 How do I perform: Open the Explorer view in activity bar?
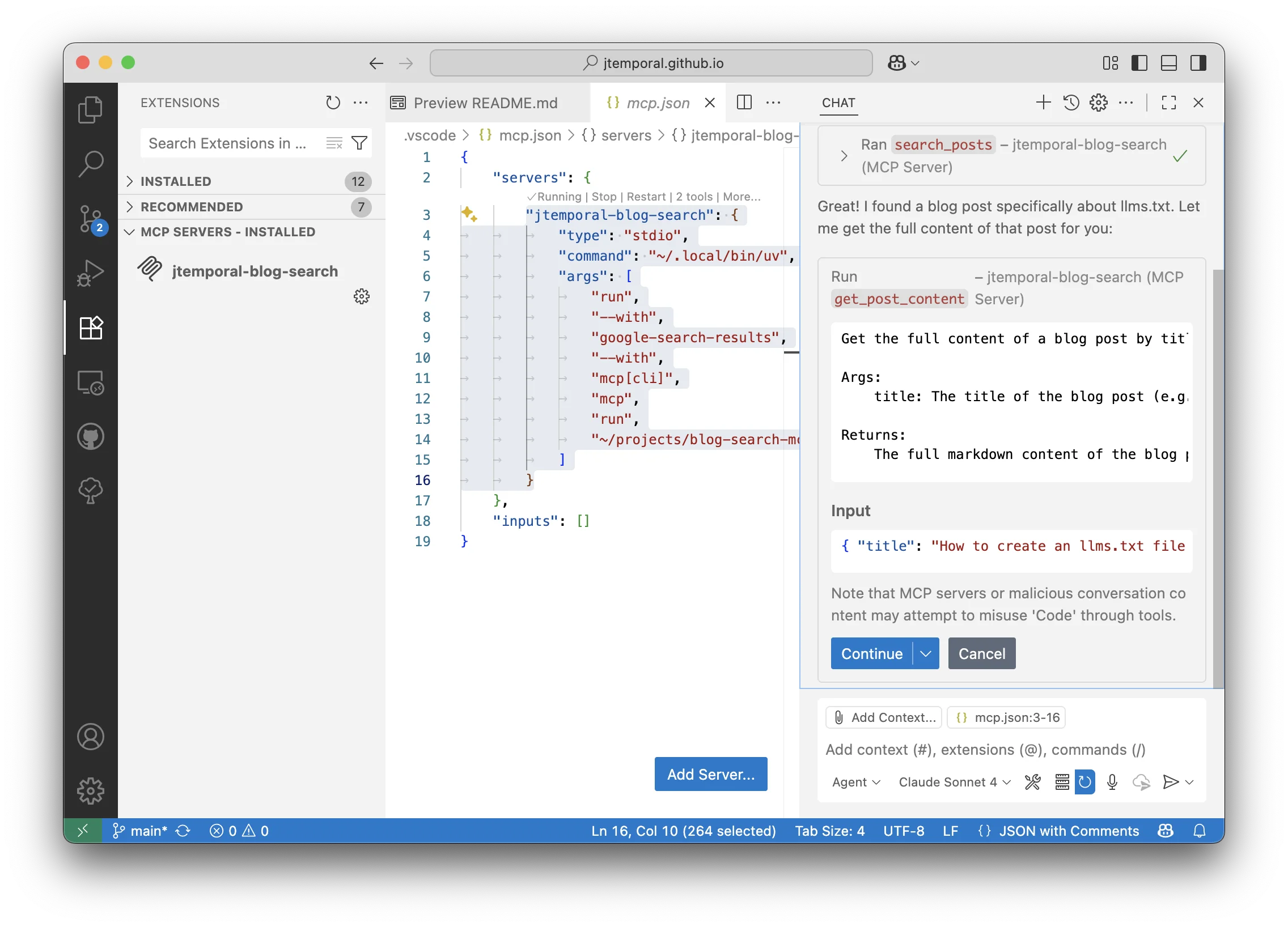(90, 109)
